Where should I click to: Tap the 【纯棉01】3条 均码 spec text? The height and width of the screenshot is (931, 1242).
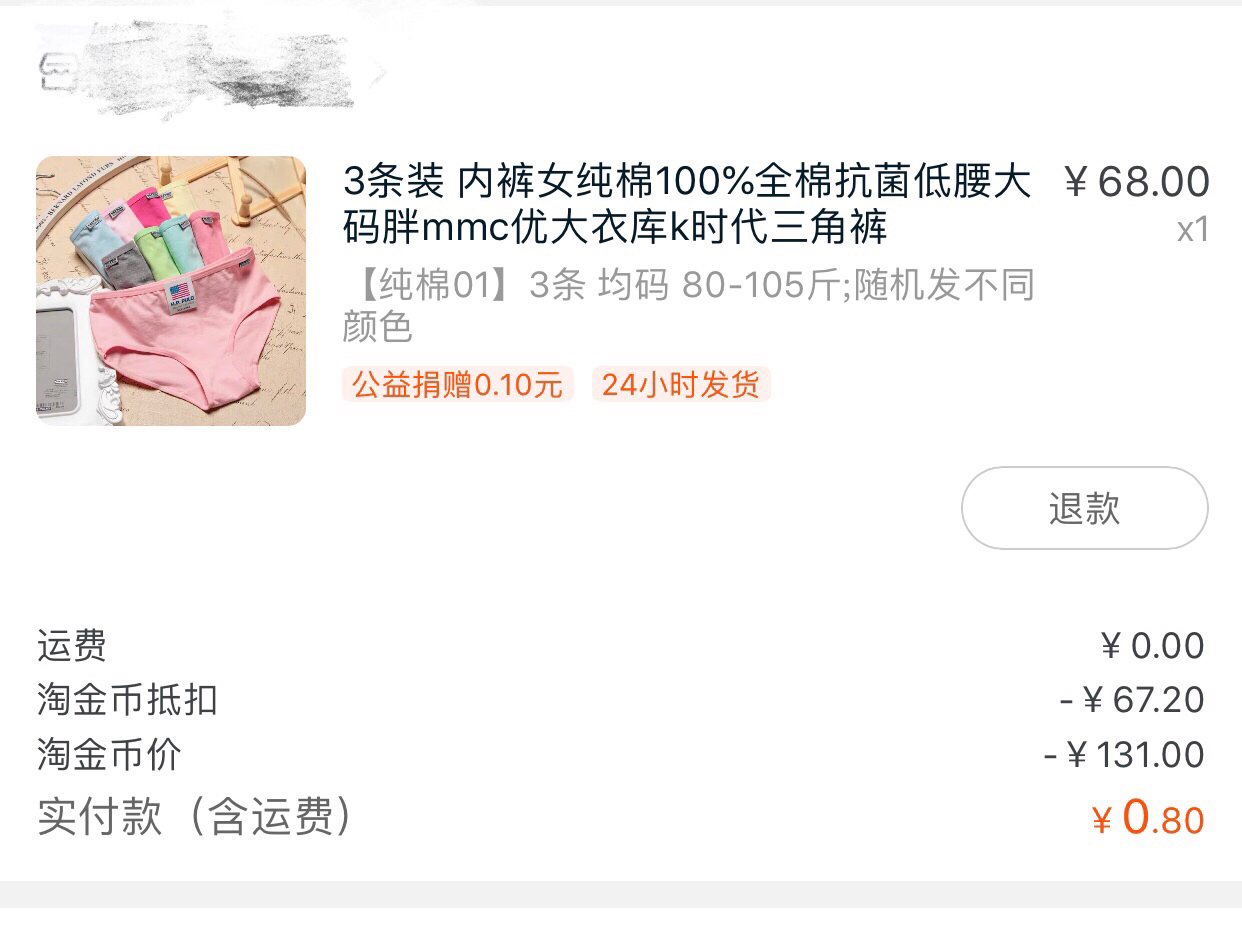(689, 306)
